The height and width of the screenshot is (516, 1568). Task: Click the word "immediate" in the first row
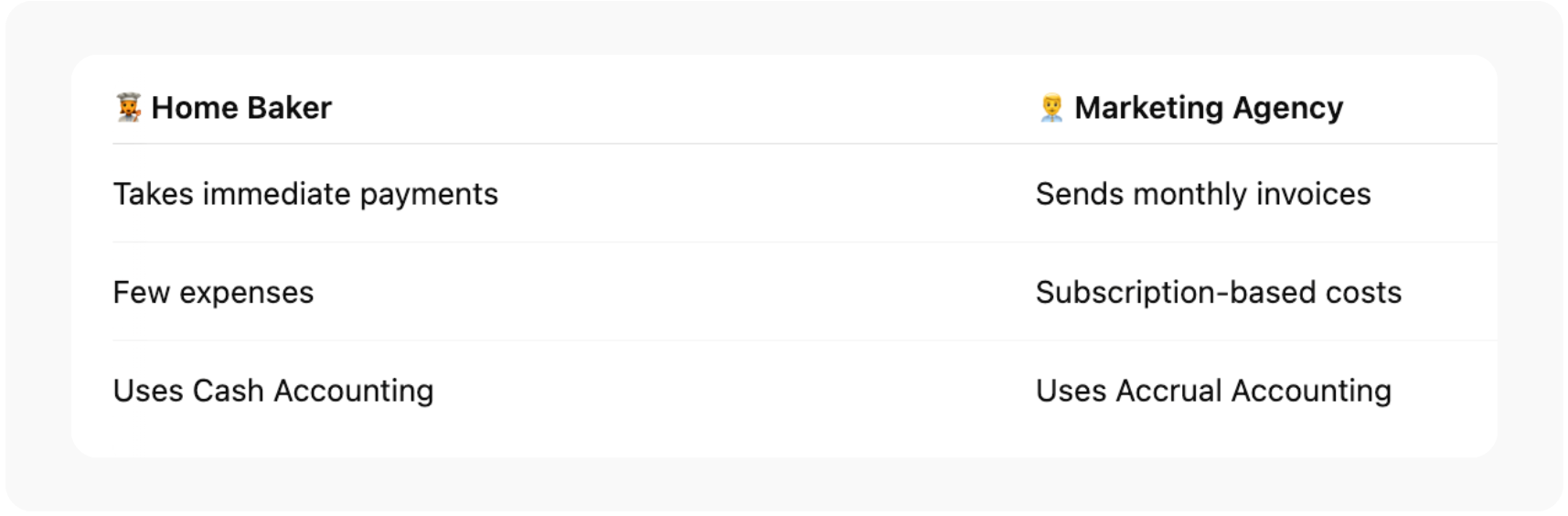coord(276,194)
